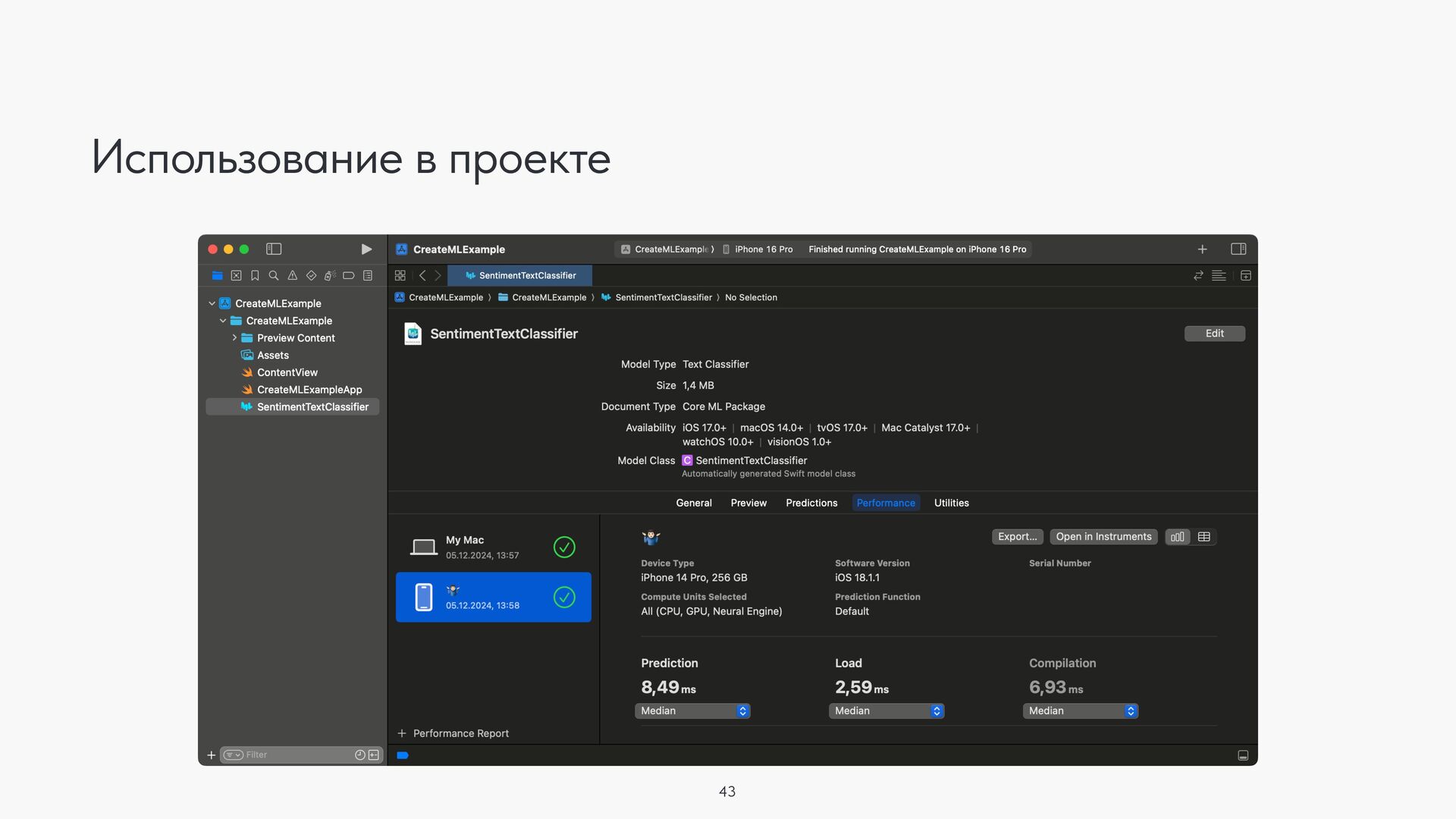Switch performance view to table mode

1203,536
